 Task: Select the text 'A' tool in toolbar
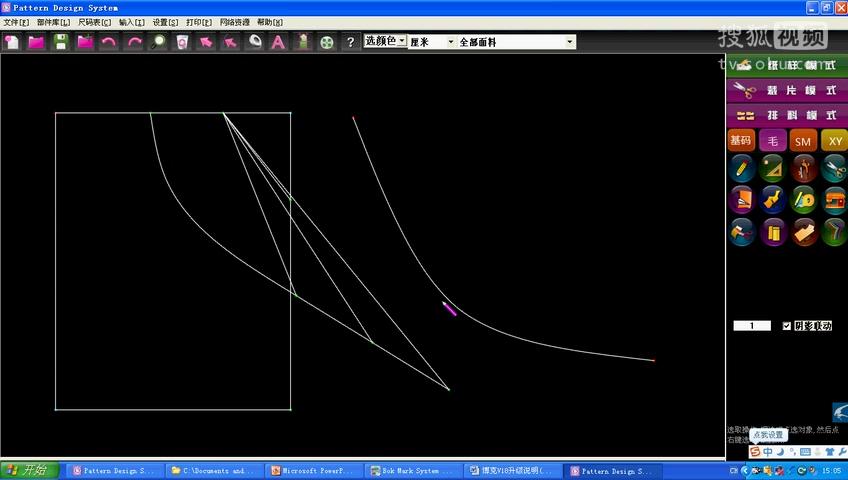tap(278, 42)
